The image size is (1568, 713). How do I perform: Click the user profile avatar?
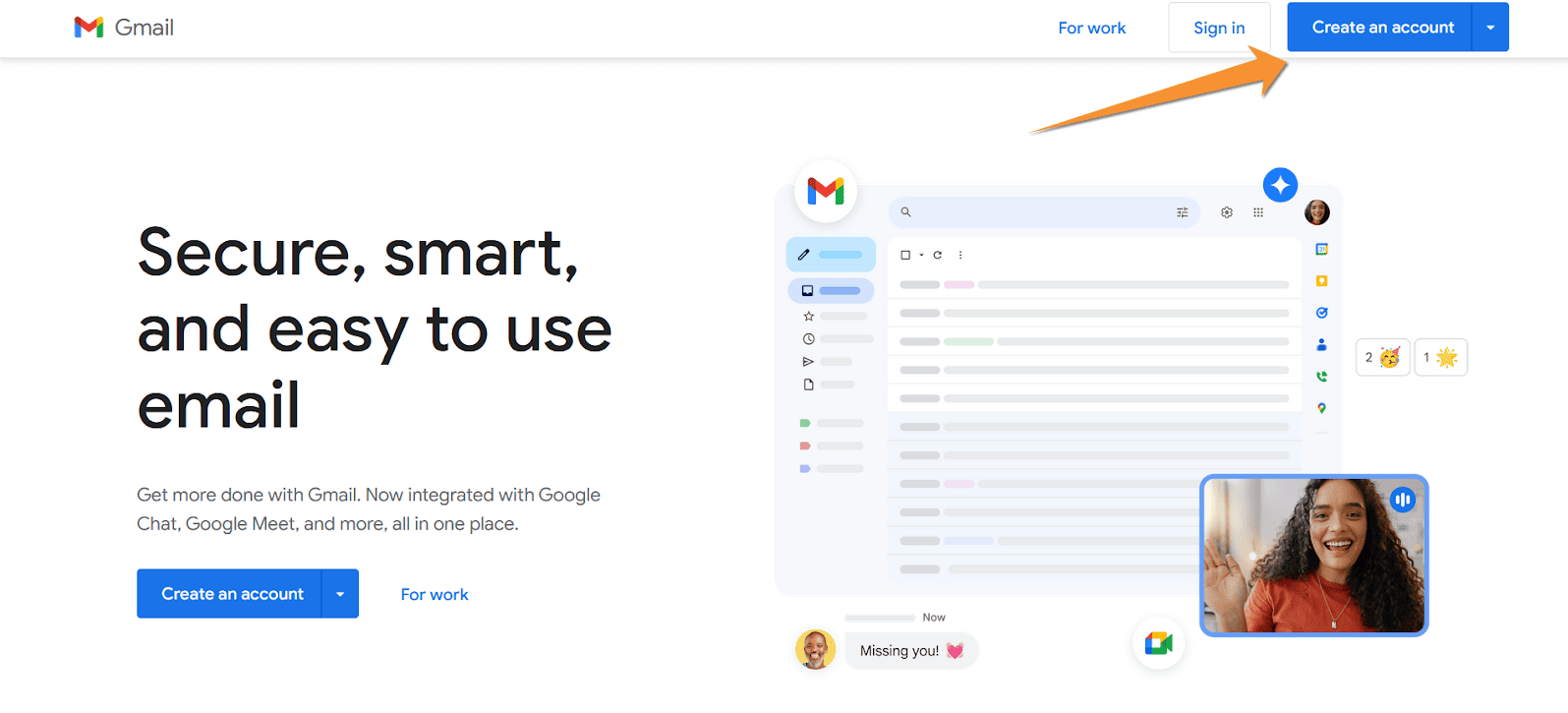(1317, 212)
